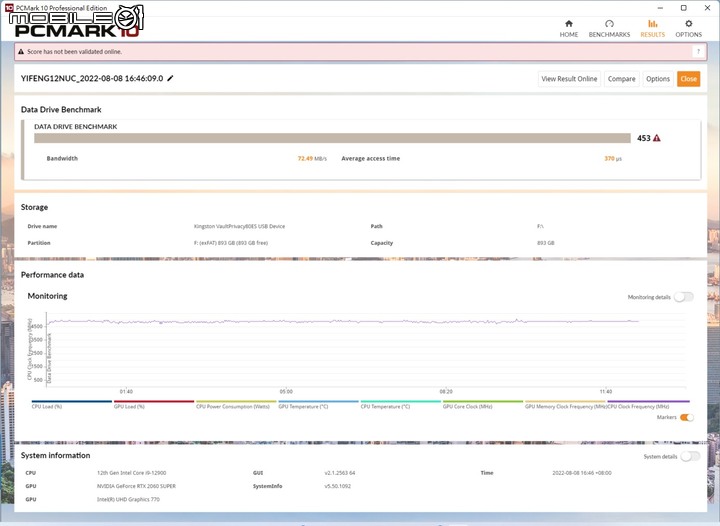Open the Results tab
The height and width of the screenshot is (526, 720).
pos(652,28)
